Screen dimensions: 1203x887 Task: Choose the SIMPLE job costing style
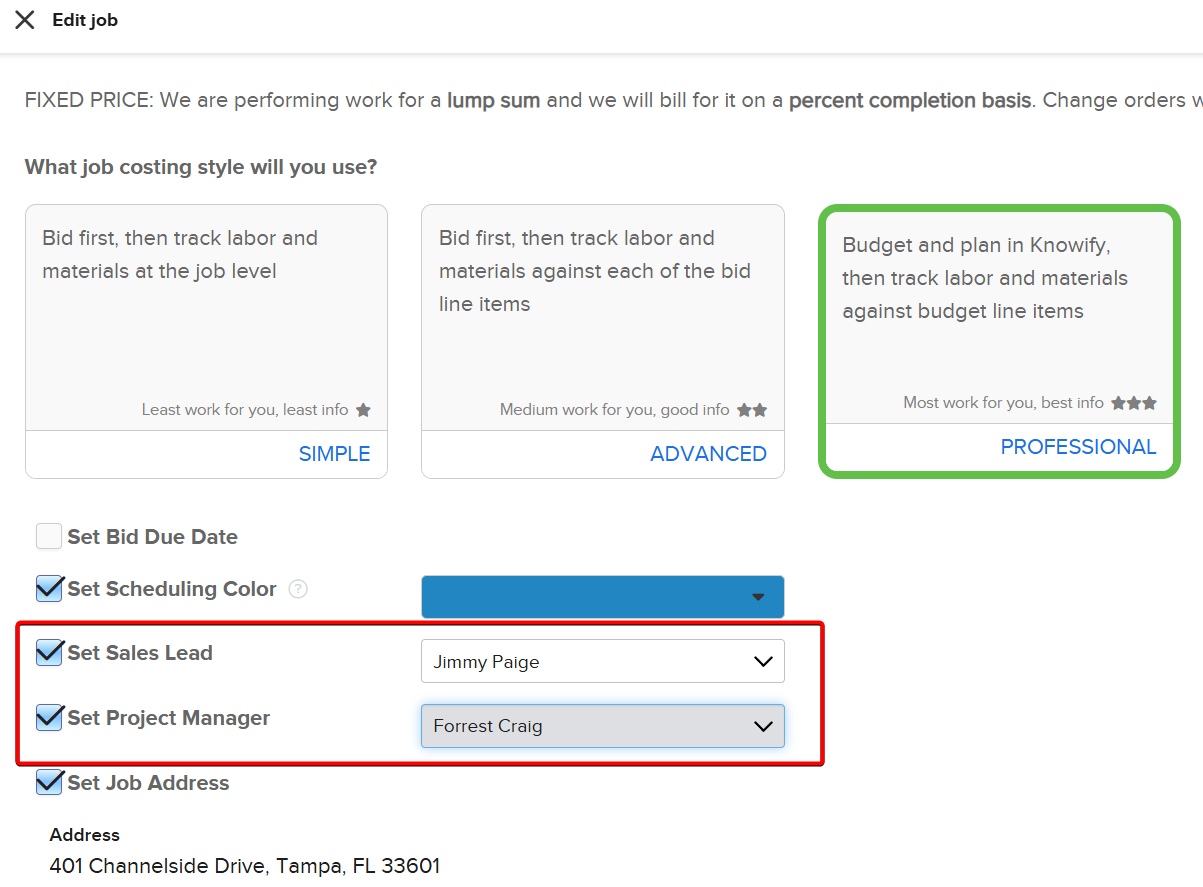[334, 454]
